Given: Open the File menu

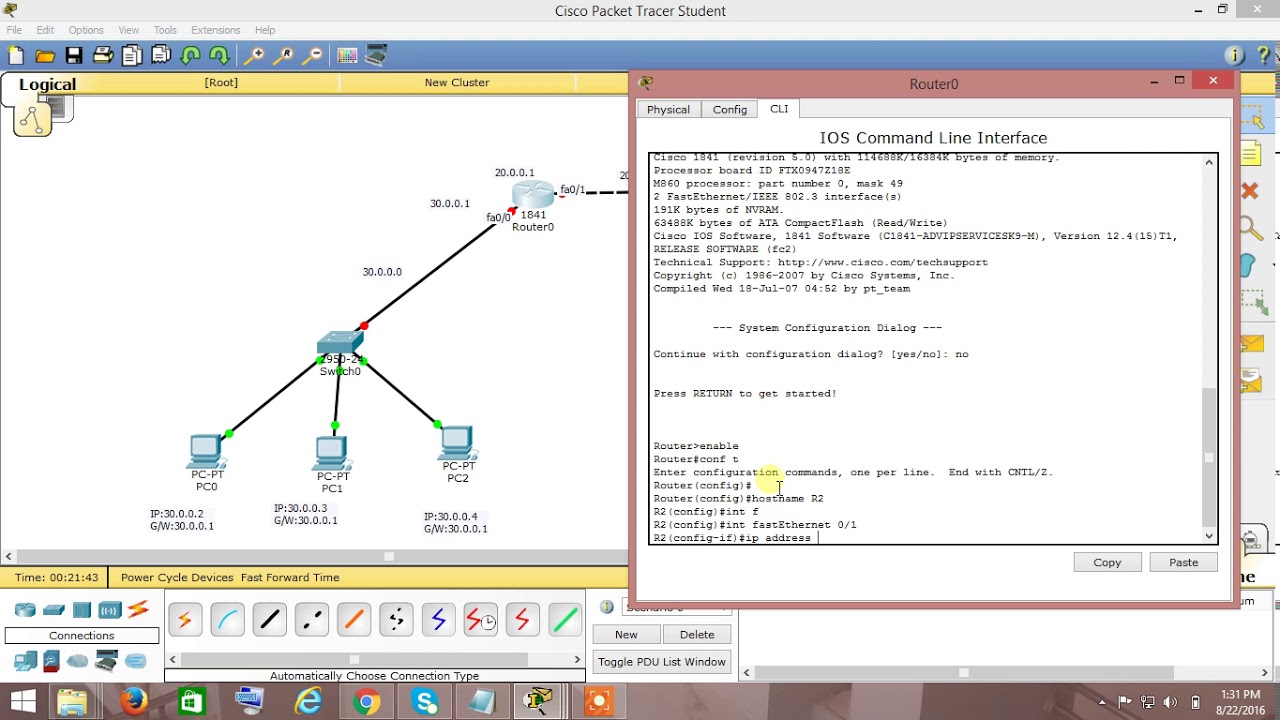Looking at the screenshot, I should point(14,30).
